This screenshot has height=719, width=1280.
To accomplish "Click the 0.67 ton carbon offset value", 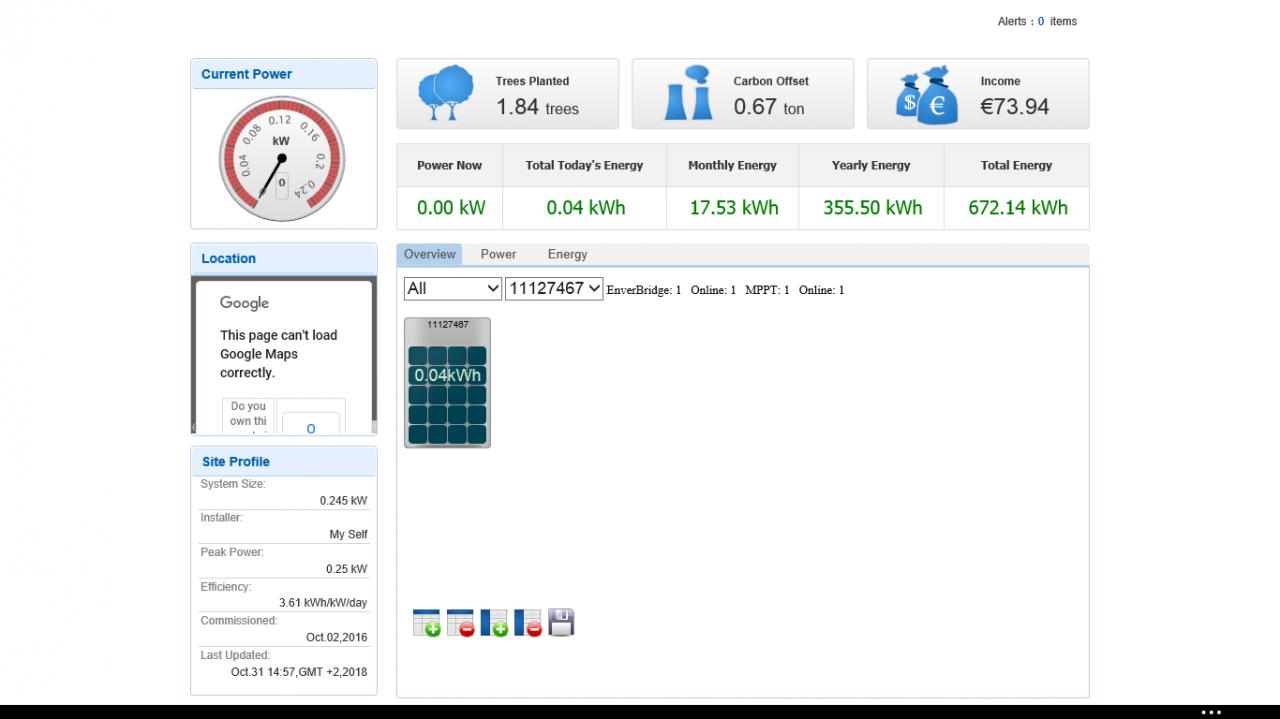I will click(769, 107).
